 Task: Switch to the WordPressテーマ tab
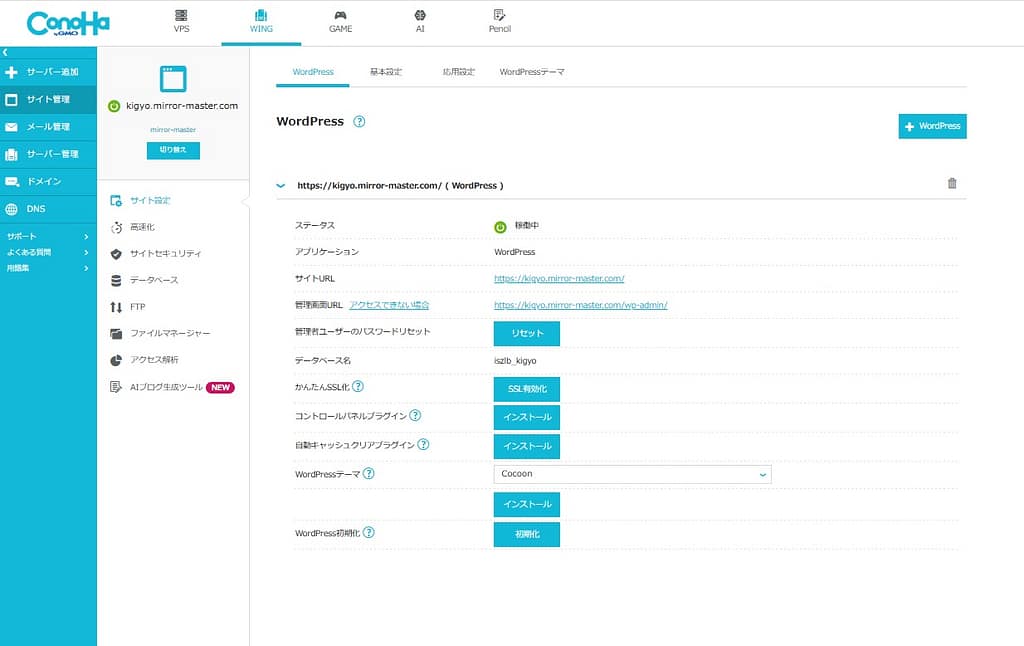(532, 72)
